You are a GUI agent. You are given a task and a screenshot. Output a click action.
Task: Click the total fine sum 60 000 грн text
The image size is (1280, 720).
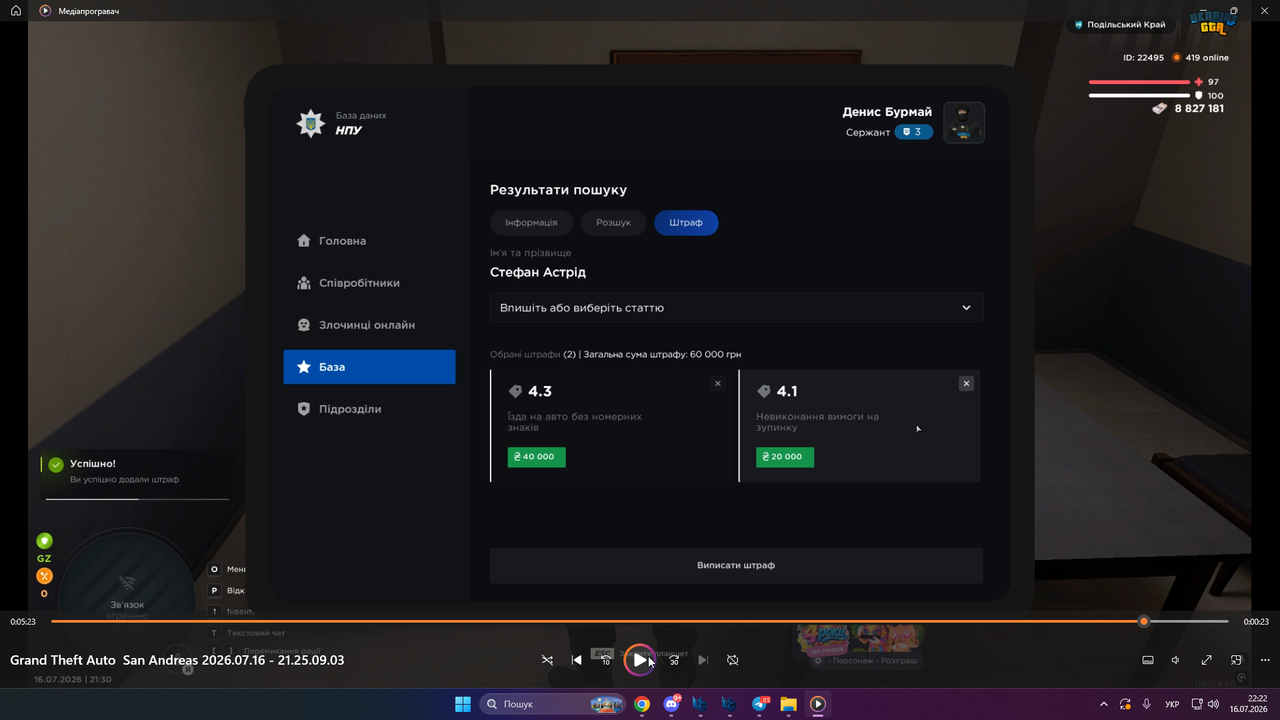662,354
